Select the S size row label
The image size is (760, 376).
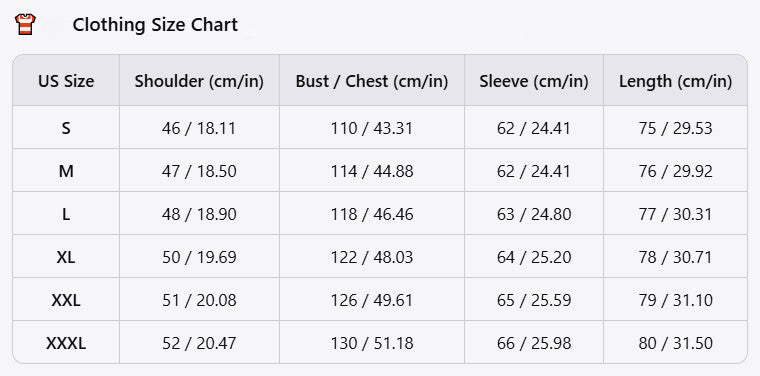(66, 128)
